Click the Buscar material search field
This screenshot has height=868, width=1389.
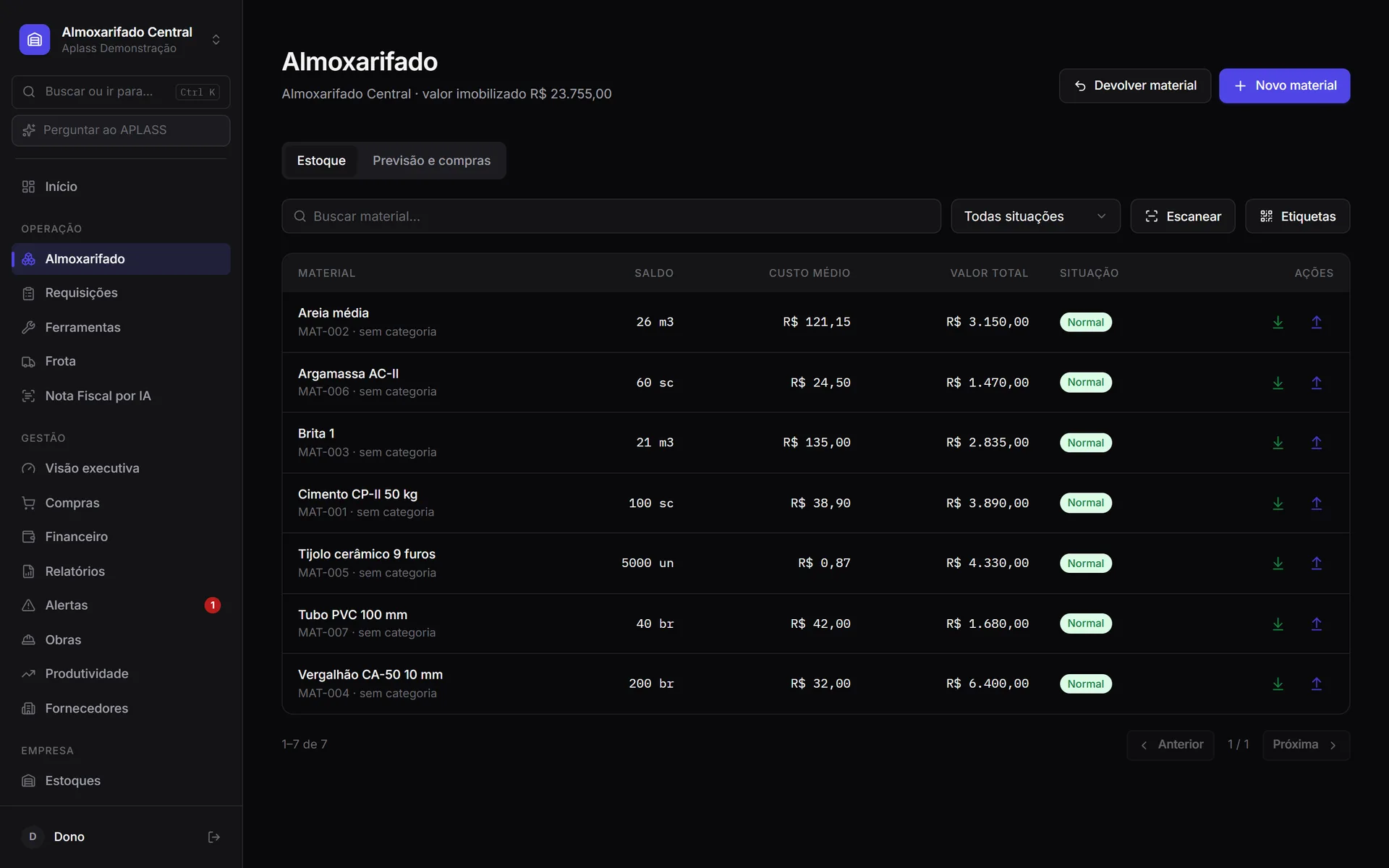(611, 216)
